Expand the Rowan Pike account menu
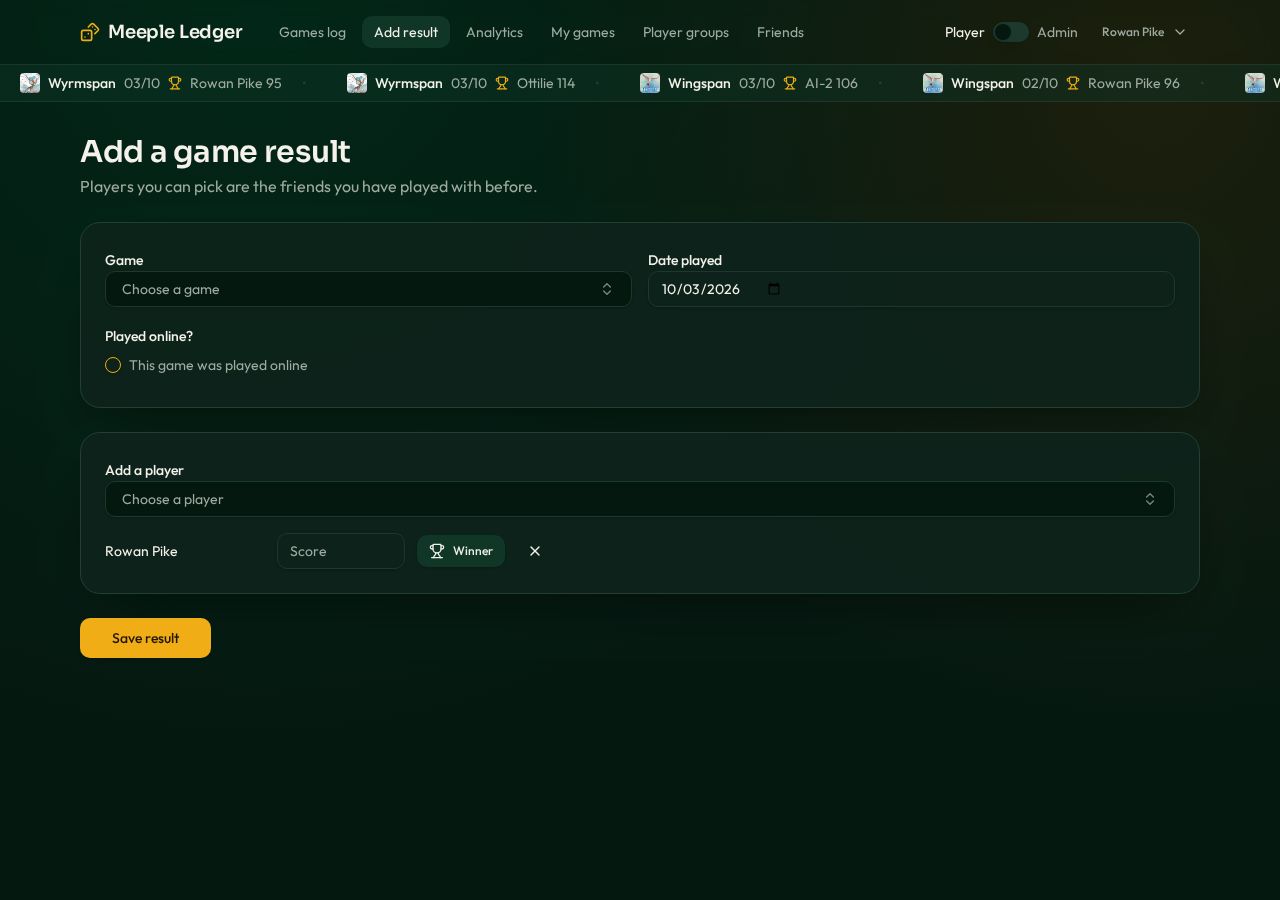The image size is (1280, 900). pos(1144,32)
